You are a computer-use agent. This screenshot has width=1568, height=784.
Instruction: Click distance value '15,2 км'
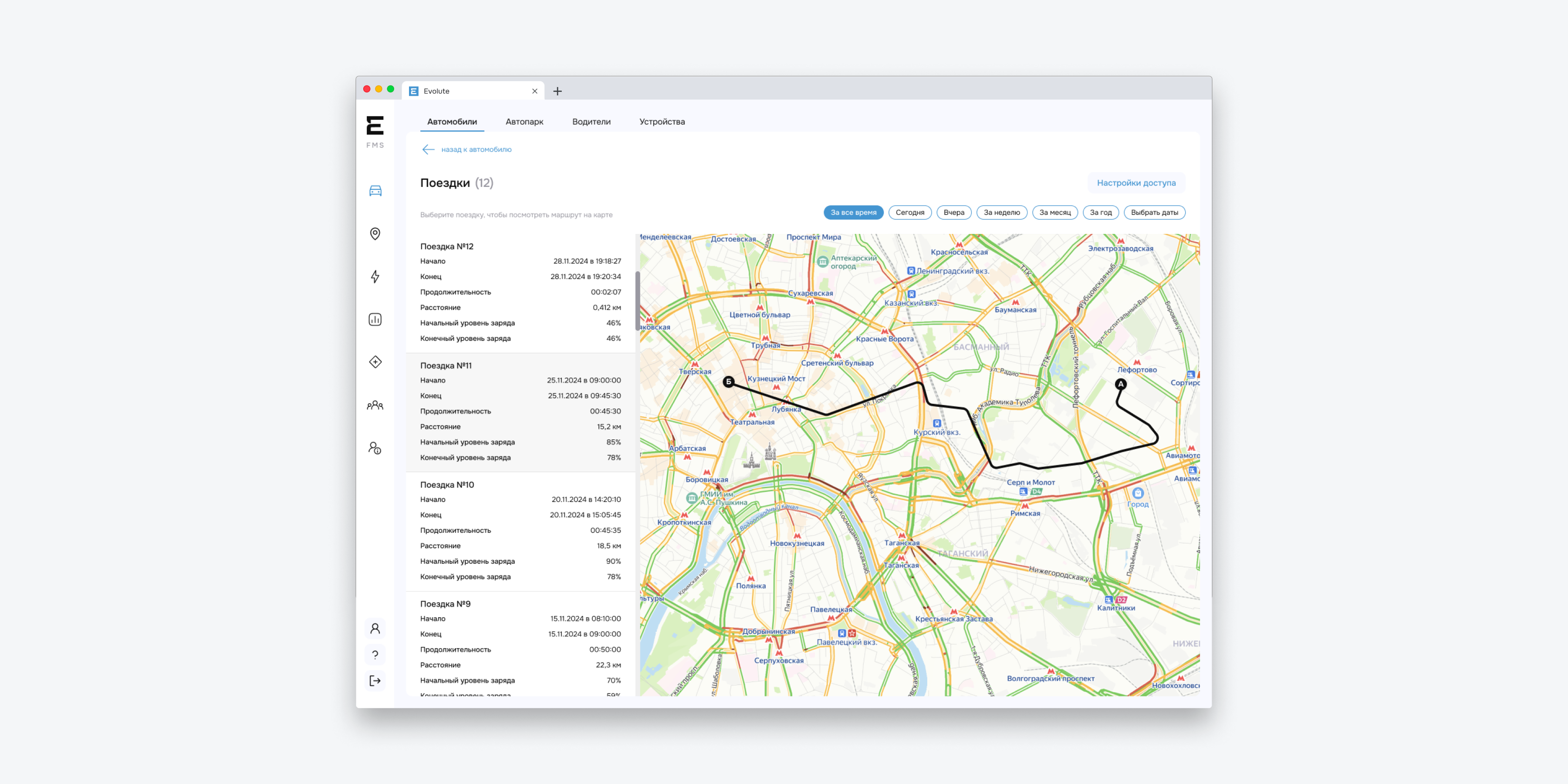tap(609, 427)
